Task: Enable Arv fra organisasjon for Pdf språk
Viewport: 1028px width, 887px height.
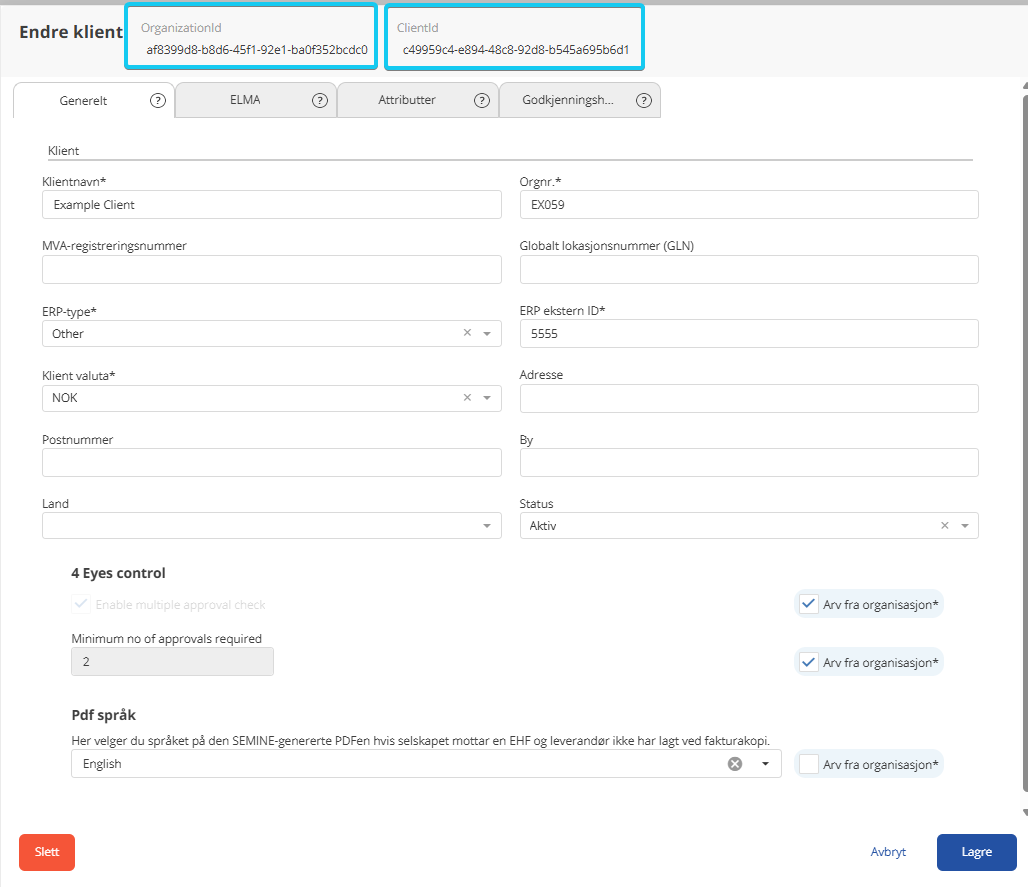Action: pos(809,764)
